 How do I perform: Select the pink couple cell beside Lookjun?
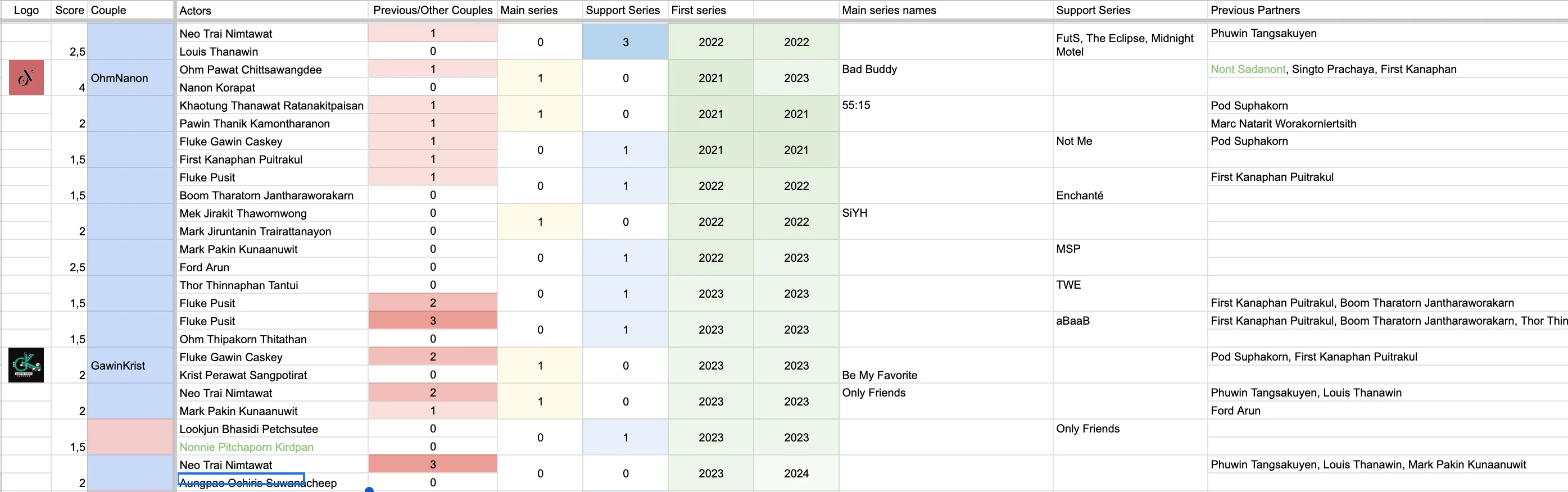(130, 438)
